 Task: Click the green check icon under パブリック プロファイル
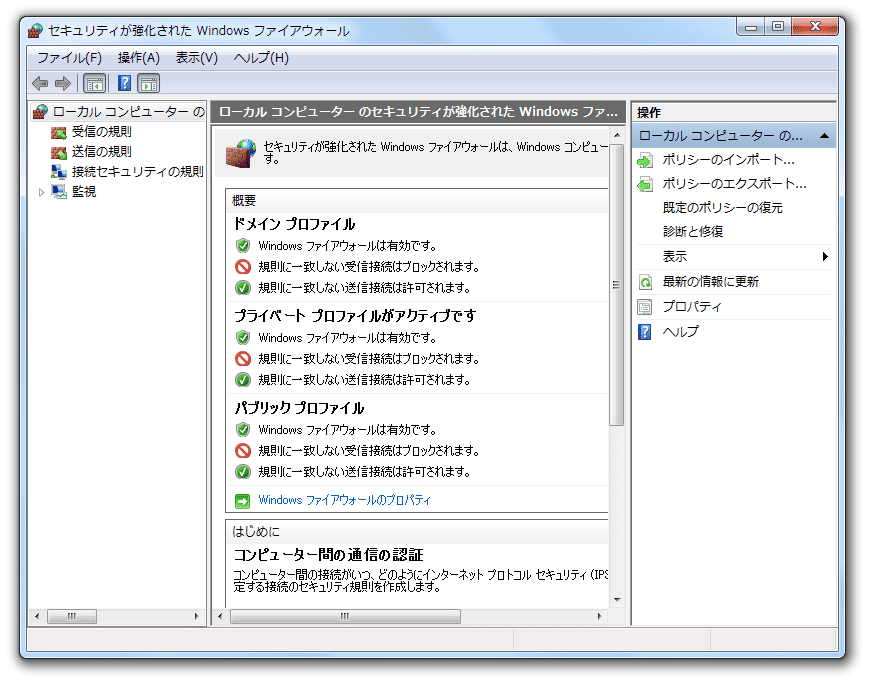(242, 472)
